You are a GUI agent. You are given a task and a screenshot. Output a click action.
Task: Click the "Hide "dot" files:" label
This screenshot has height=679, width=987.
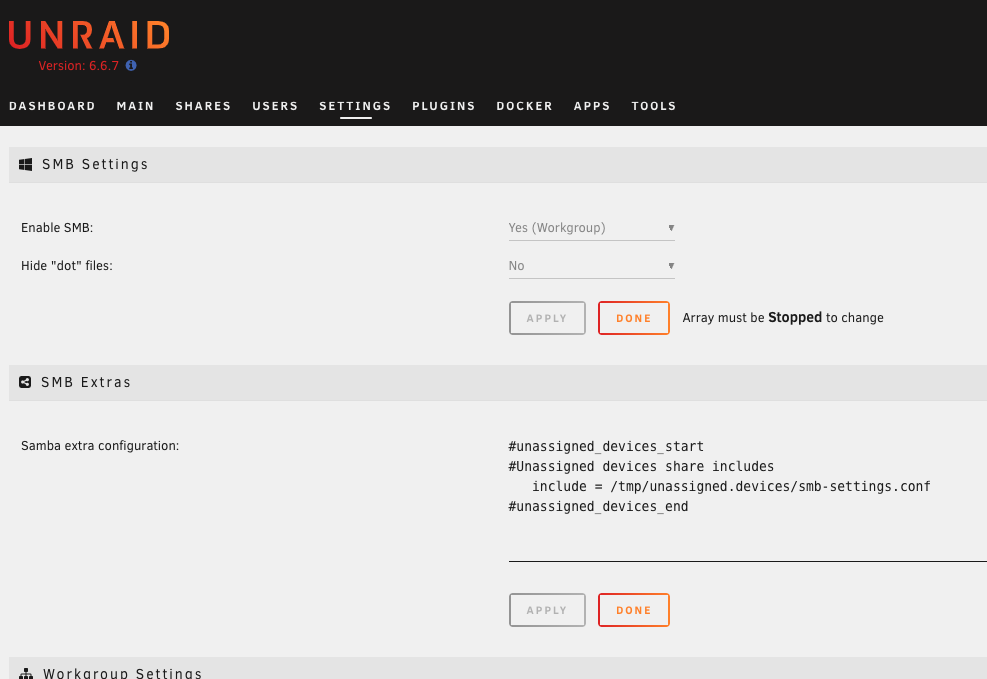coord(67,266)
